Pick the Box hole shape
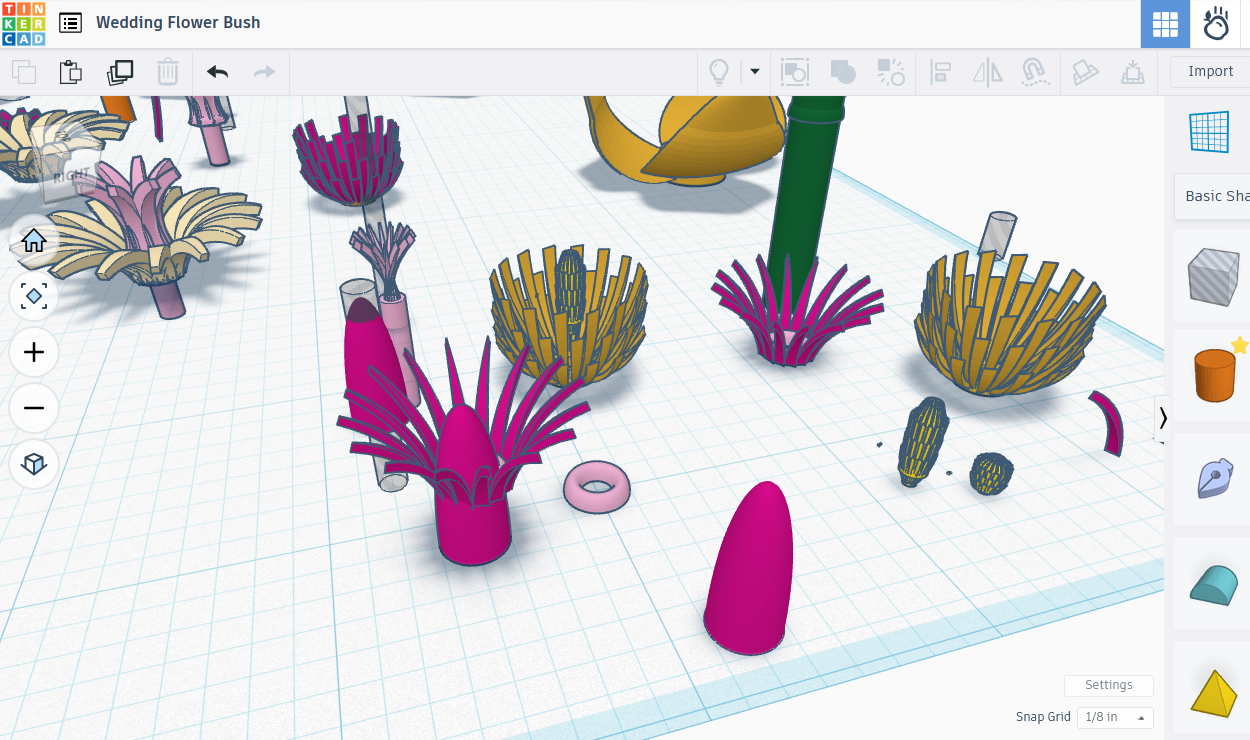Image resolution: width=1250 pixels, height=740 pixels. coord(1213,277)
